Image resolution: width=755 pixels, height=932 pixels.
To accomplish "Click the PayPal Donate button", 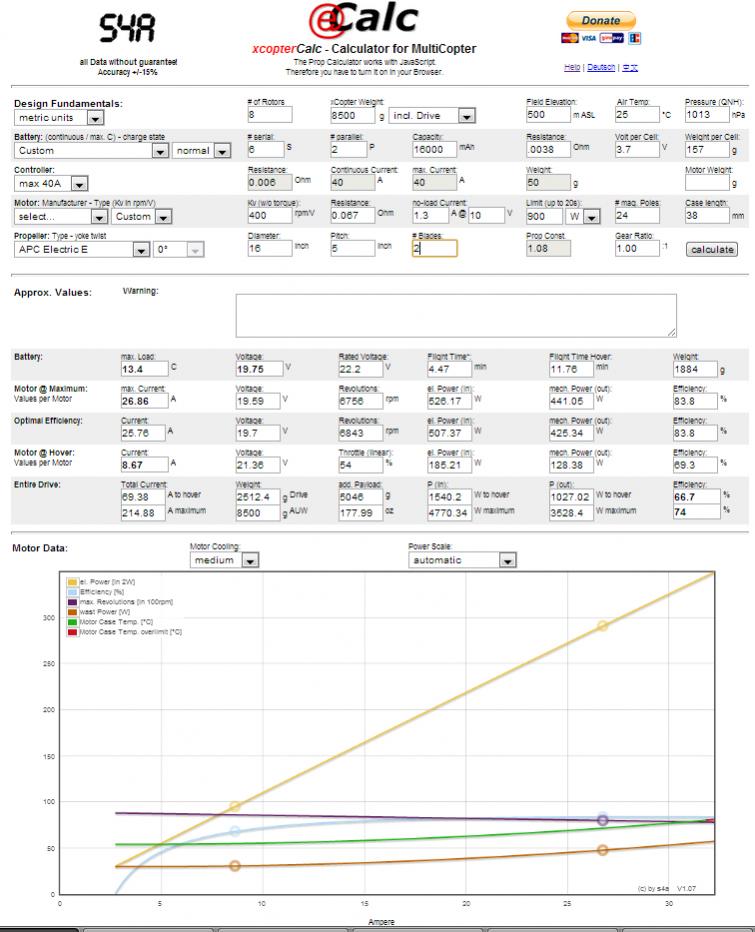I will pos(600,20).
